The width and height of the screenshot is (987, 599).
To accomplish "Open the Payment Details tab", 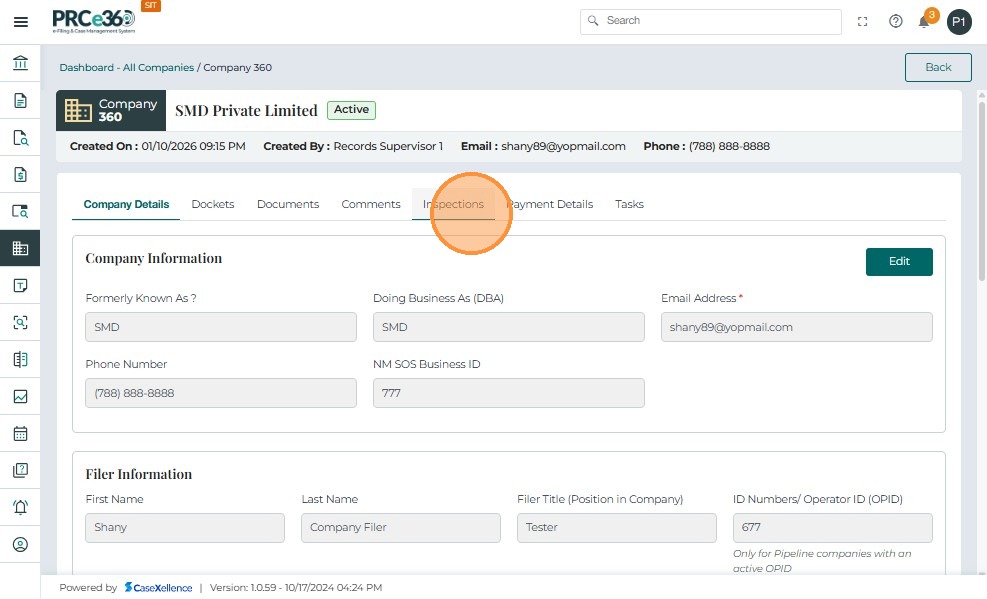I will click(549, 204).
